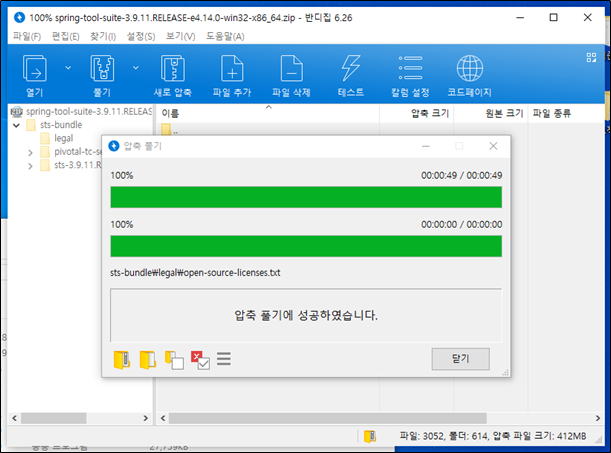This screenshot has height=453, width=611.
Task: Click the open archive folder icon in dialog
Action: click(122, 360)
